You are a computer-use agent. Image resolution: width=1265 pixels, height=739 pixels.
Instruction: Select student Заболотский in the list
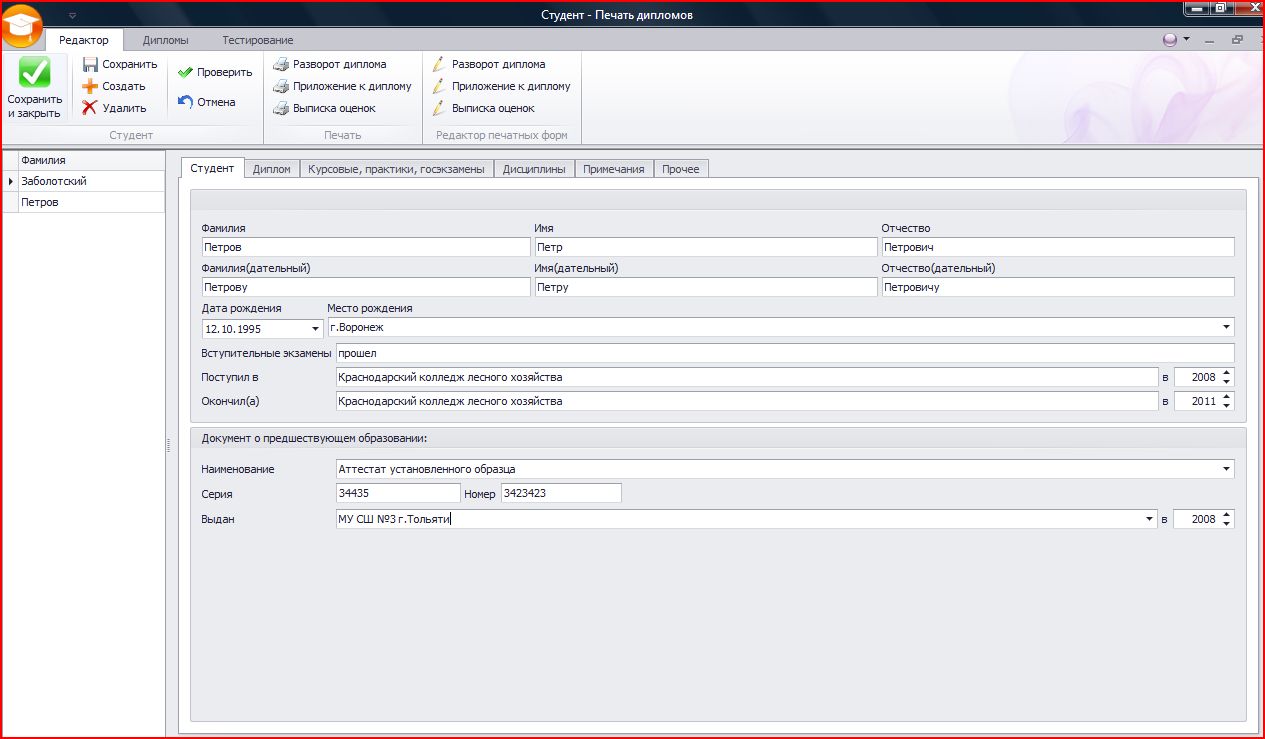tap(54, 181)
